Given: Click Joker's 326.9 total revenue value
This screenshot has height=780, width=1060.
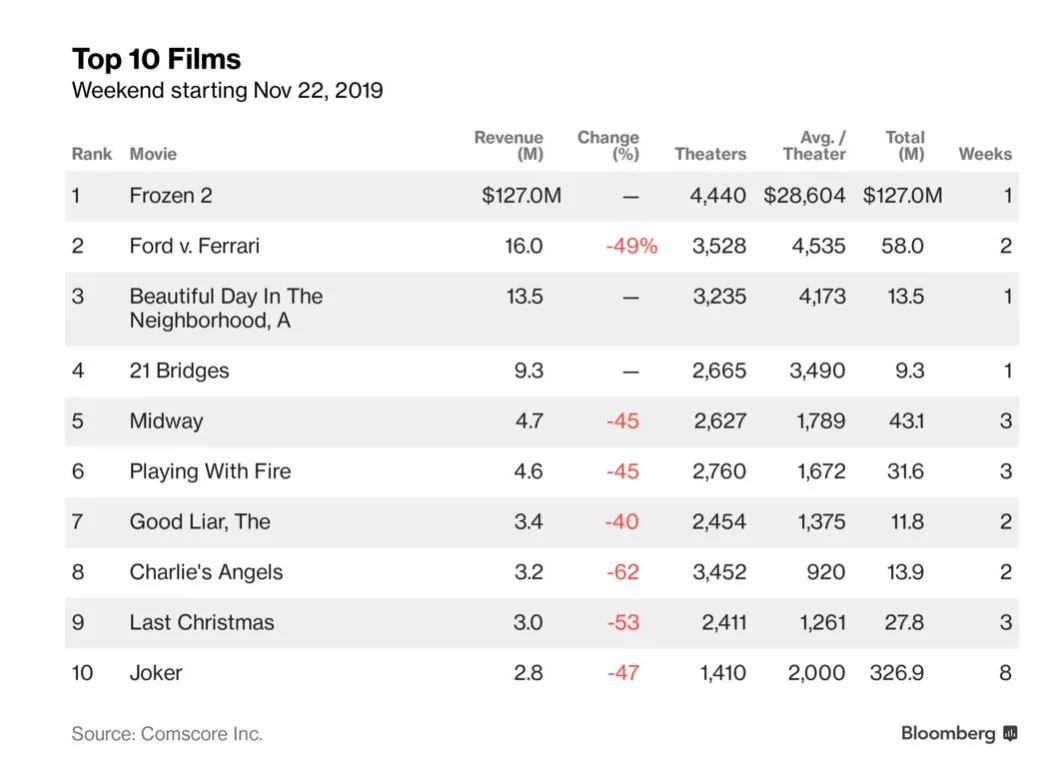Looking at the screenshot, I should tap(897, 672).
